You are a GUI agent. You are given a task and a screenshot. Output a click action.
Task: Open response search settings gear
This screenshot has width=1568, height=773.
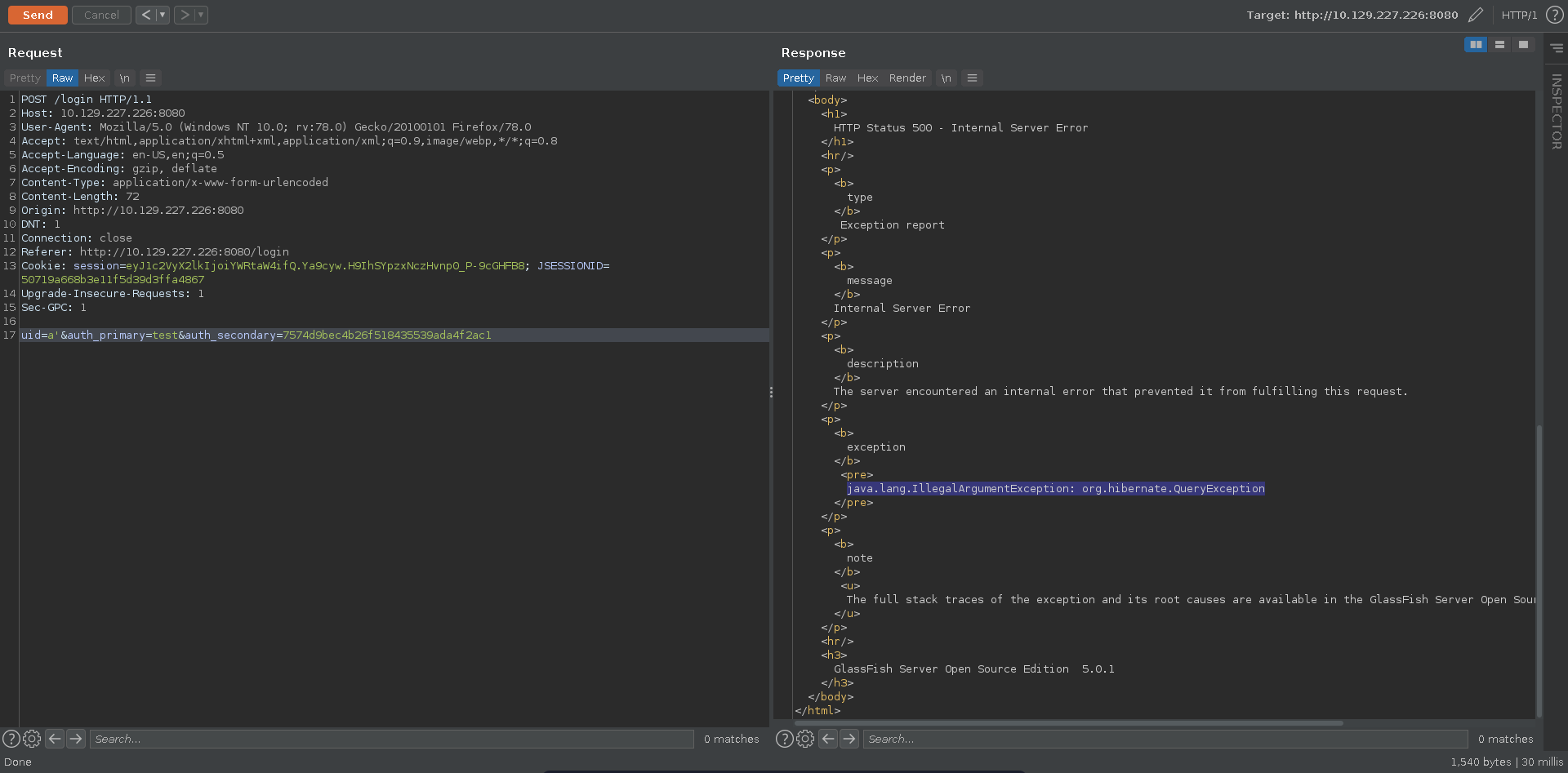click(805, 739)
